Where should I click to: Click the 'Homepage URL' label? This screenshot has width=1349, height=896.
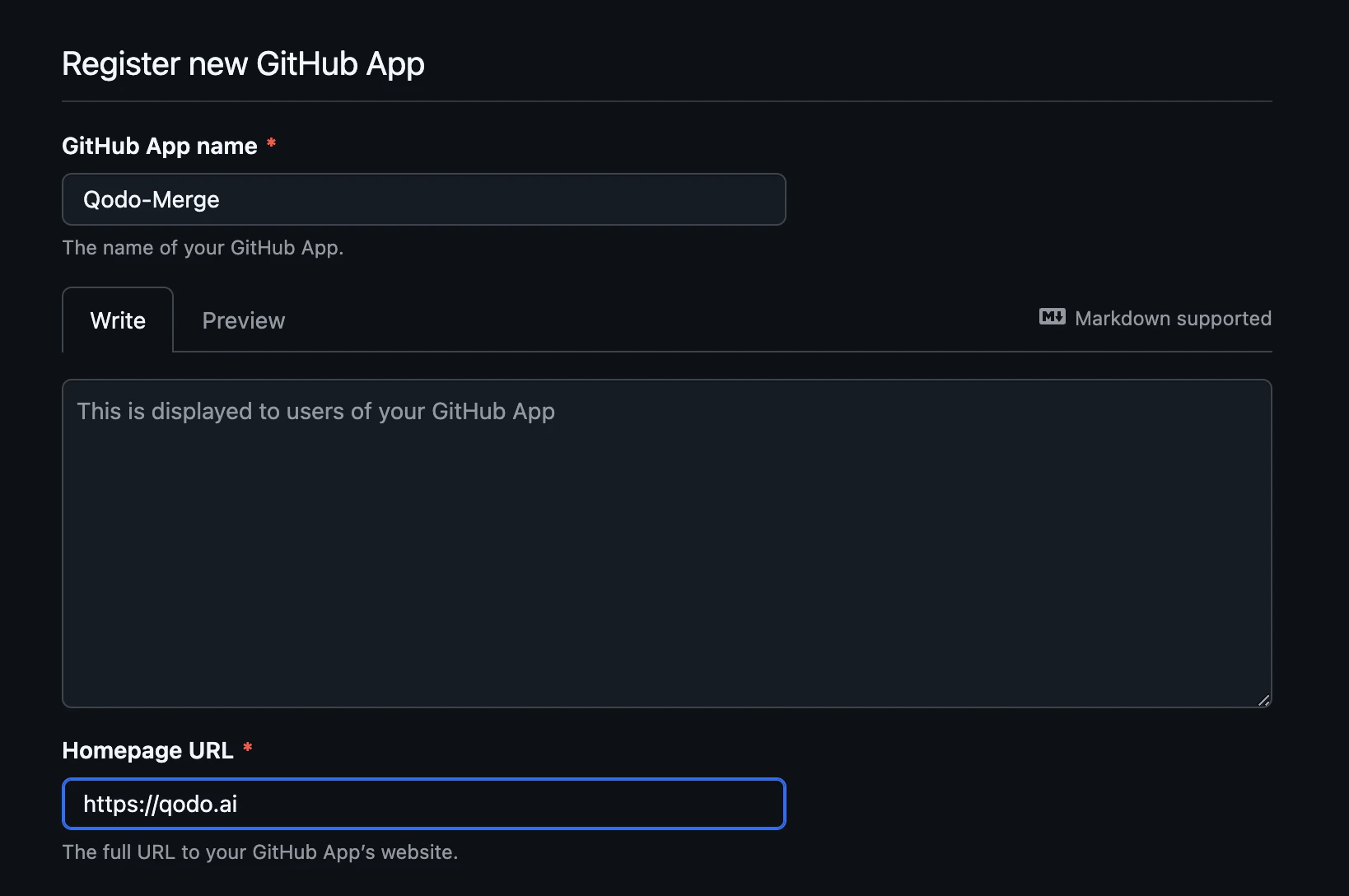148,750
